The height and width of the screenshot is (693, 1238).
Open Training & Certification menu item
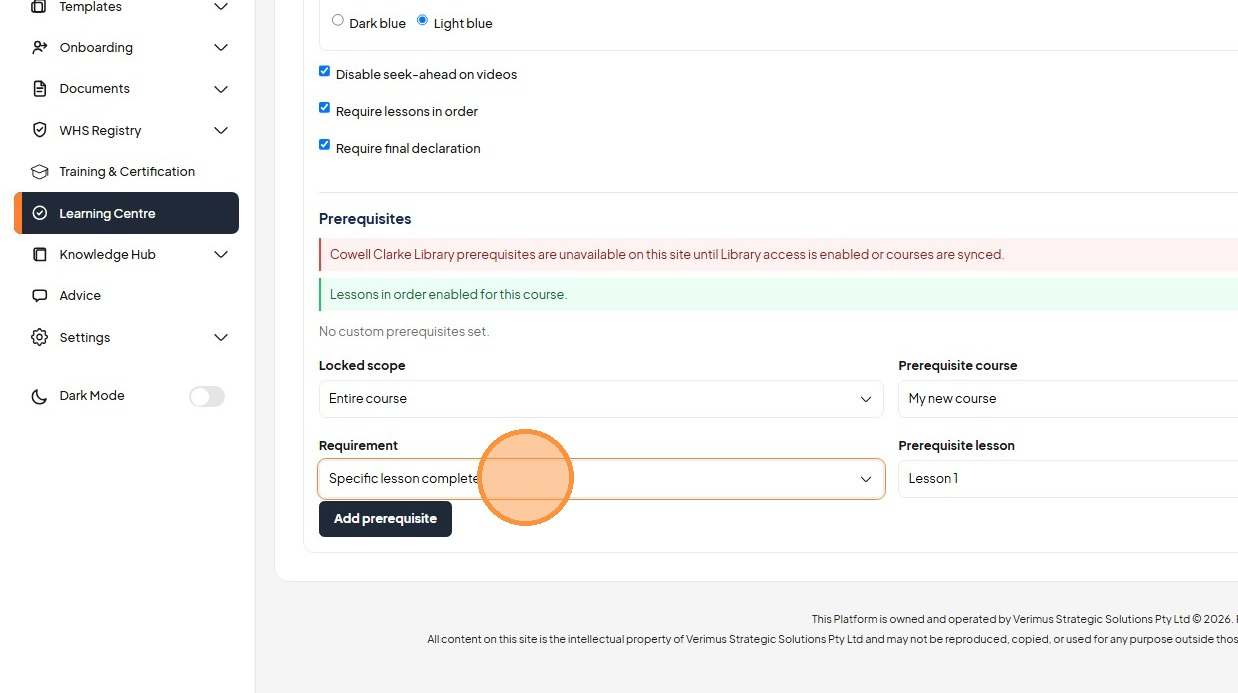point(127,172)
